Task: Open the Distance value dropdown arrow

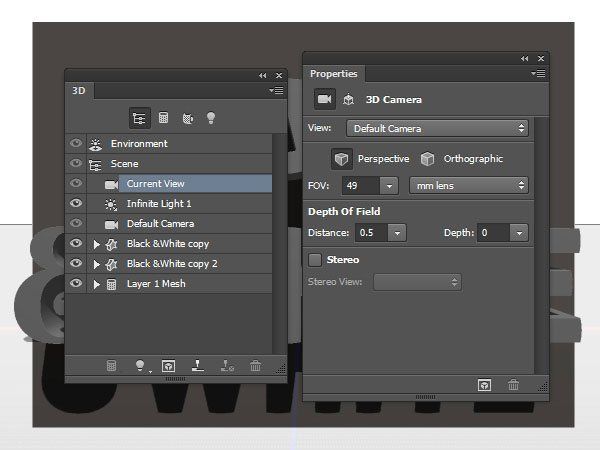Action: pos(397,233)
